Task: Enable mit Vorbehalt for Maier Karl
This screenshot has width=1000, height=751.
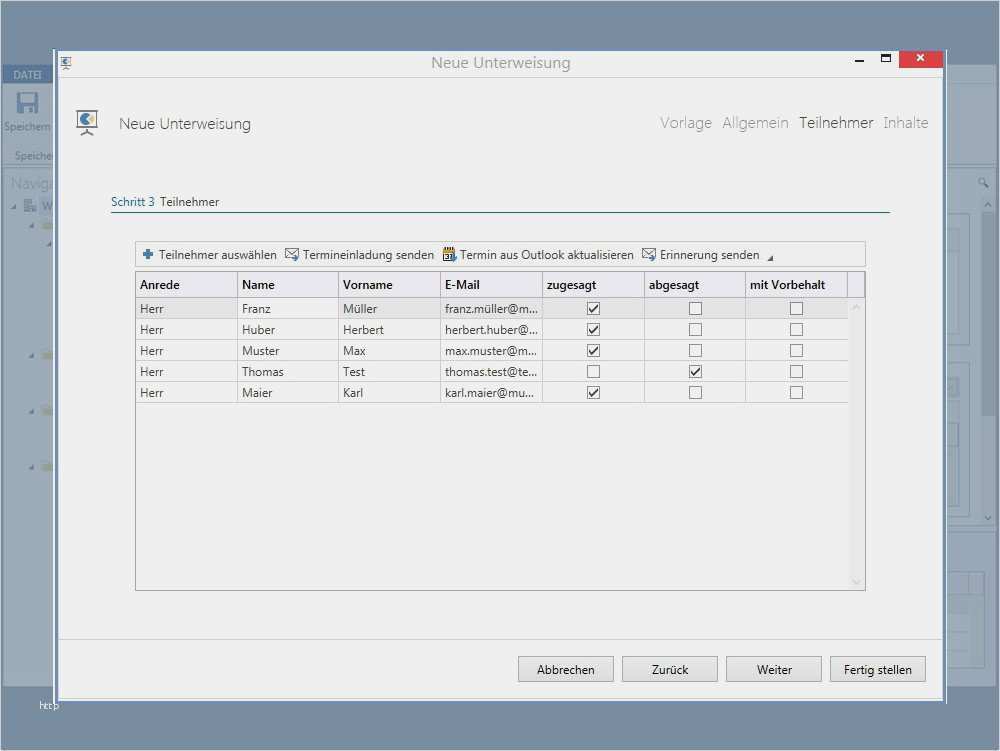Action: tap(796, 393)
